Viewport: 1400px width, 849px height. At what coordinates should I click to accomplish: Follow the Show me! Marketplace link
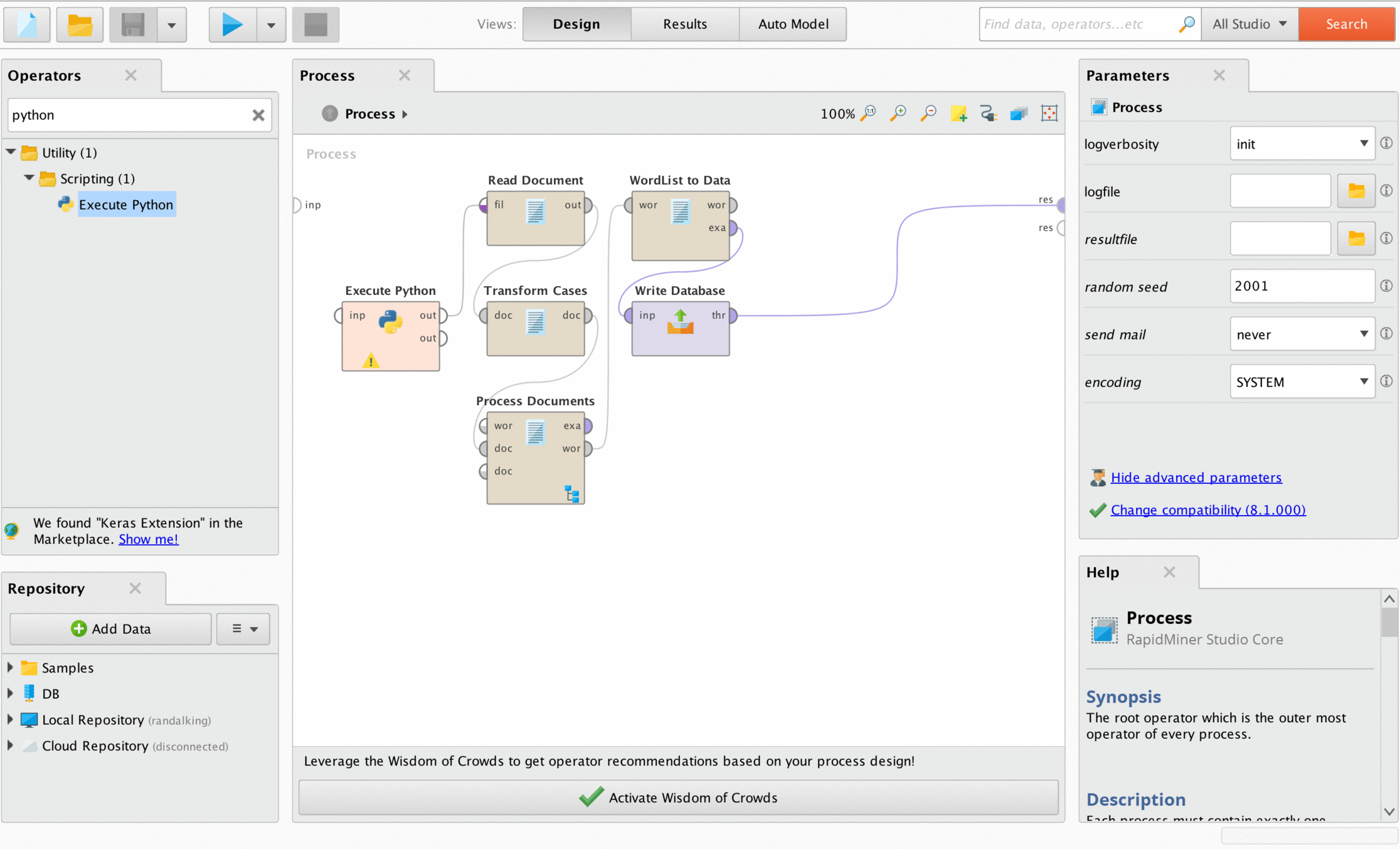click(149, 539)
